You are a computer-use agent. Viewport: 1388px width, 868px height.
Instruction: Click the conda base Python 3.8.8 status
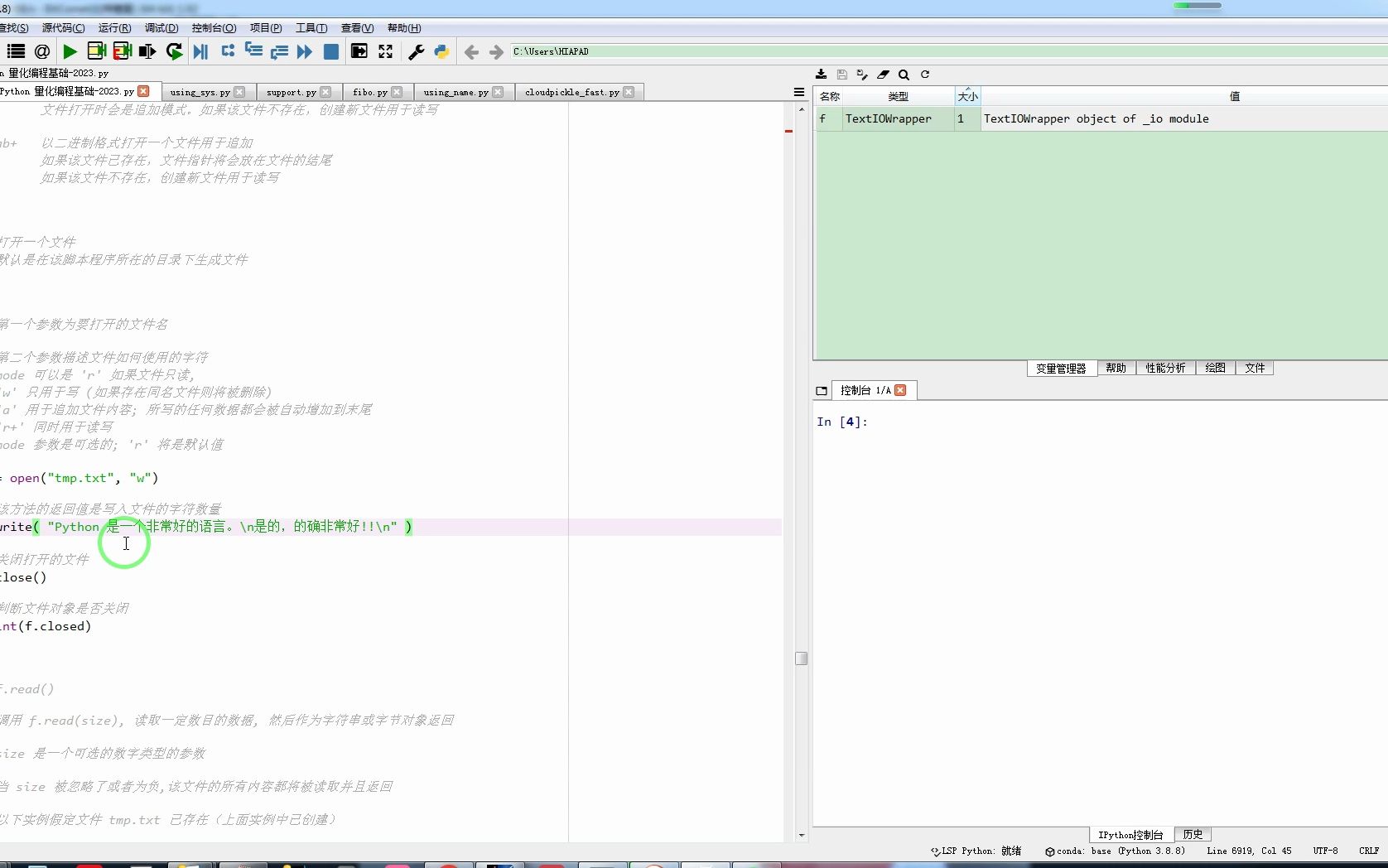point(1115,851)
